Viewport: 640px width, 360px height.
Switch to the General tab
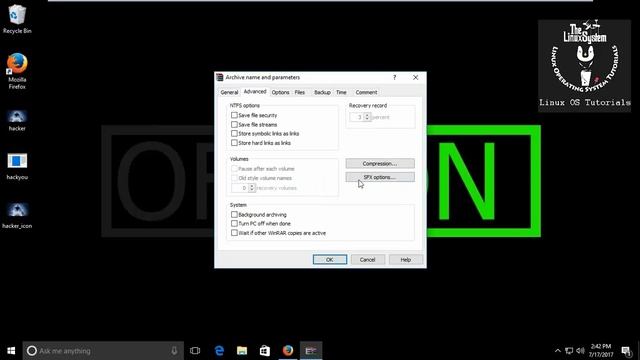click(x=229, y=93)
